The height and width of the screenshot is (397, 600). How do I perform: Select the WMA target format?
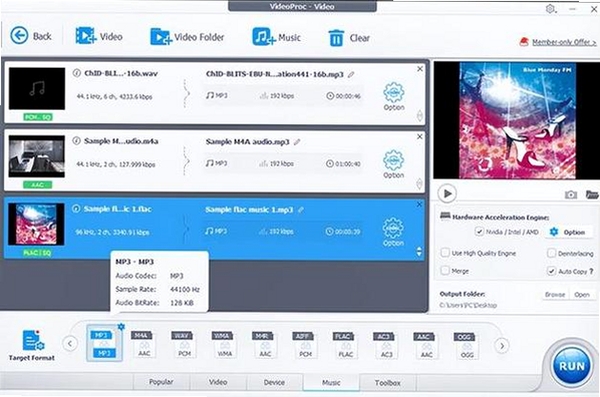click(223, 344)
